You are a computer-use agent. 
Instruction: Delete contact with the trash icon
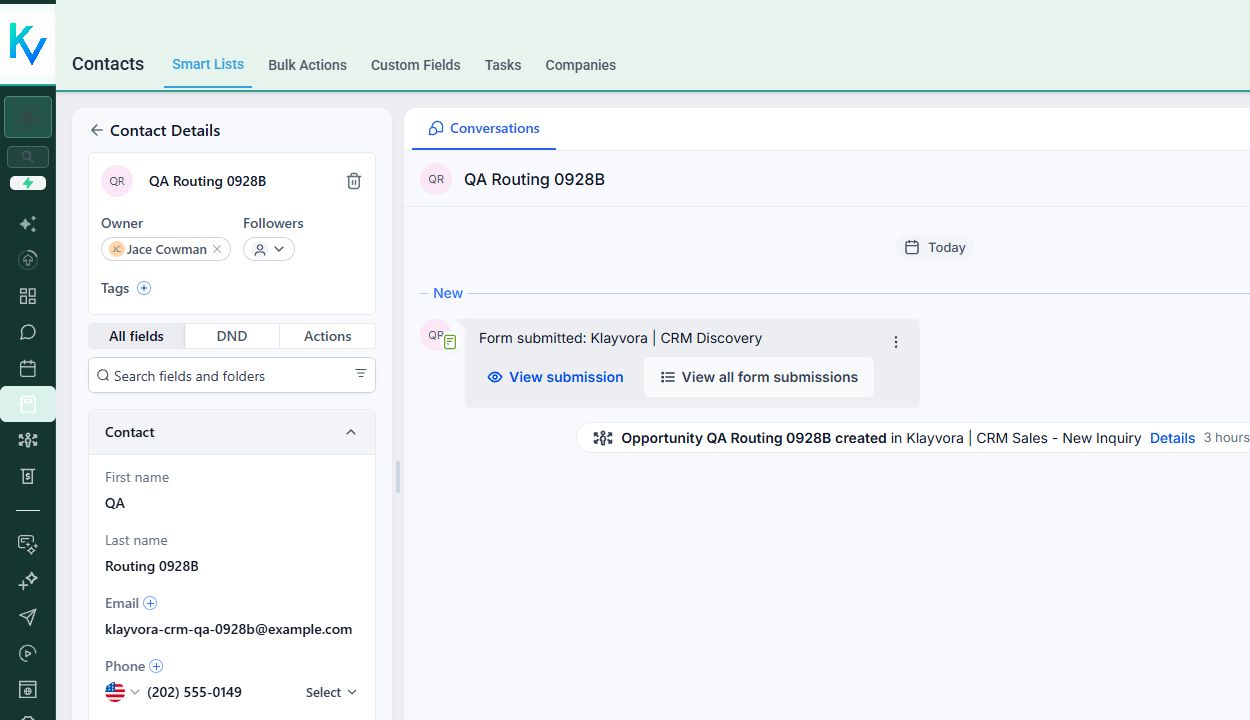354,181
